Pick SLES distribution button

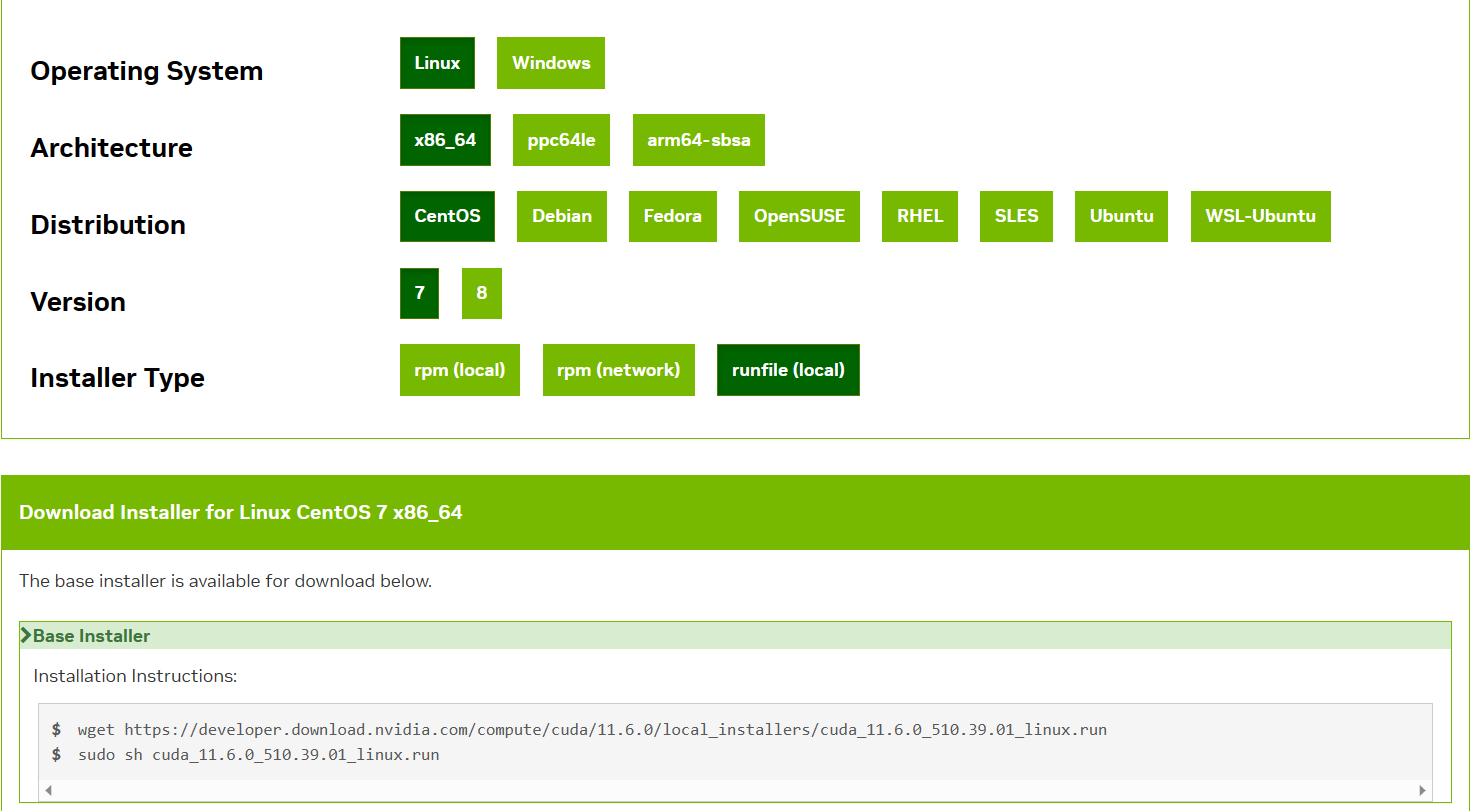(1016, 216)
